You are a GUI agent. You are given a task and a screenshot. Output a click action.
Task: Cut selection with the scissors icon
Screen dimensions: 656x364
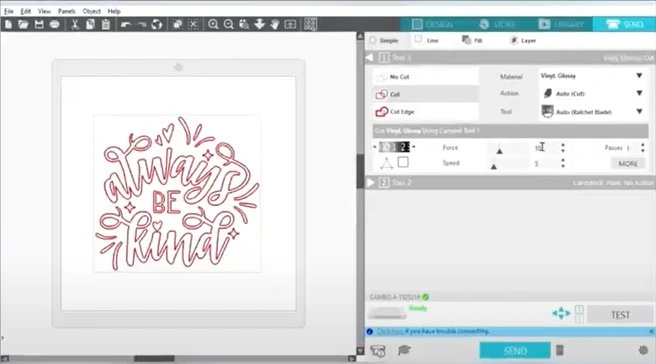(75, 24)
